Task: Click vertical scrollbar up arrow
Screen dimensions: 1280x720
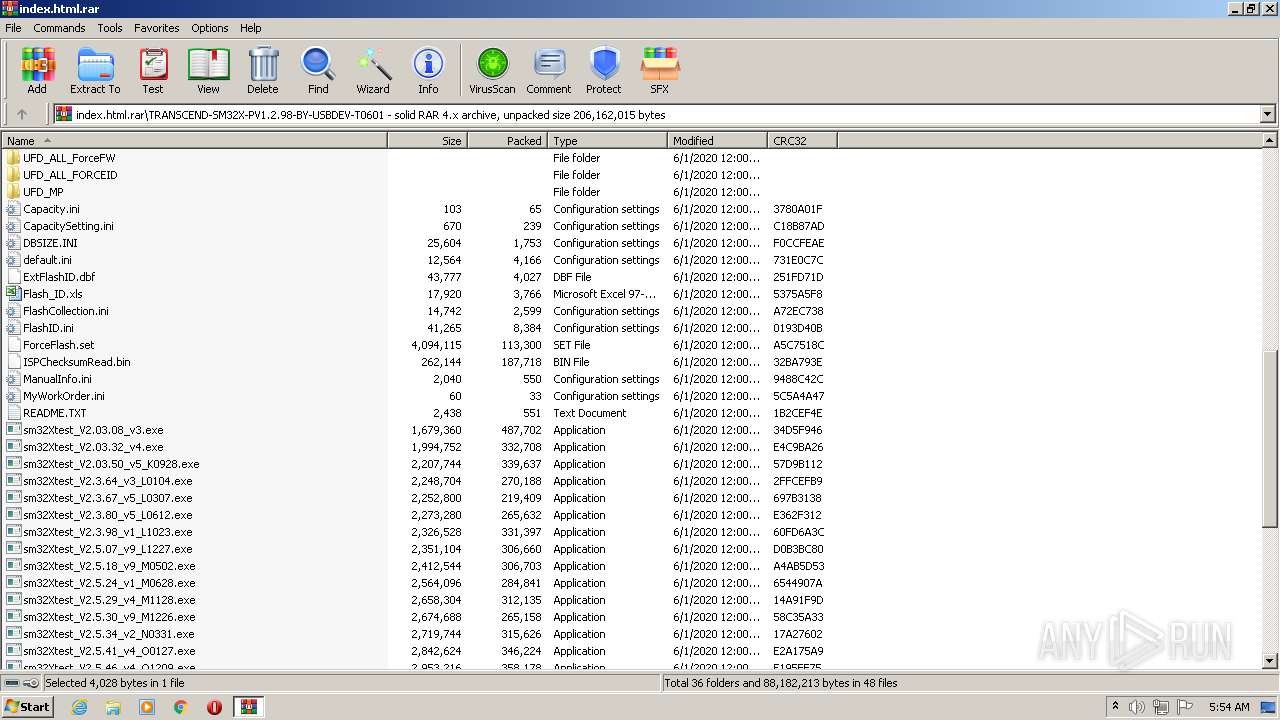Action: [x=1270, y=141]
